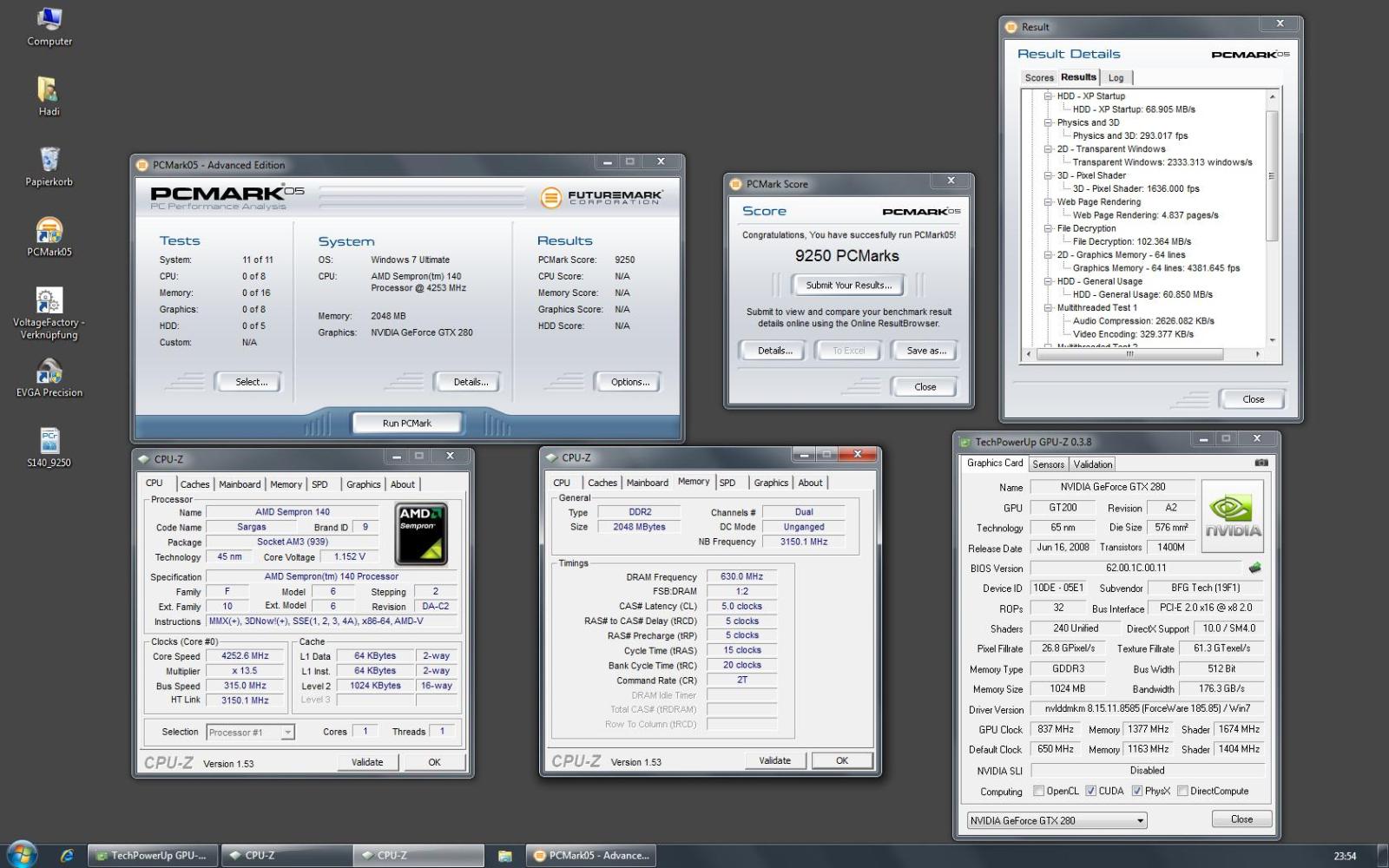1389x868 pixels.
Task: Open Windows Explorer taskbar icon
Action: [x=505, y=855]
